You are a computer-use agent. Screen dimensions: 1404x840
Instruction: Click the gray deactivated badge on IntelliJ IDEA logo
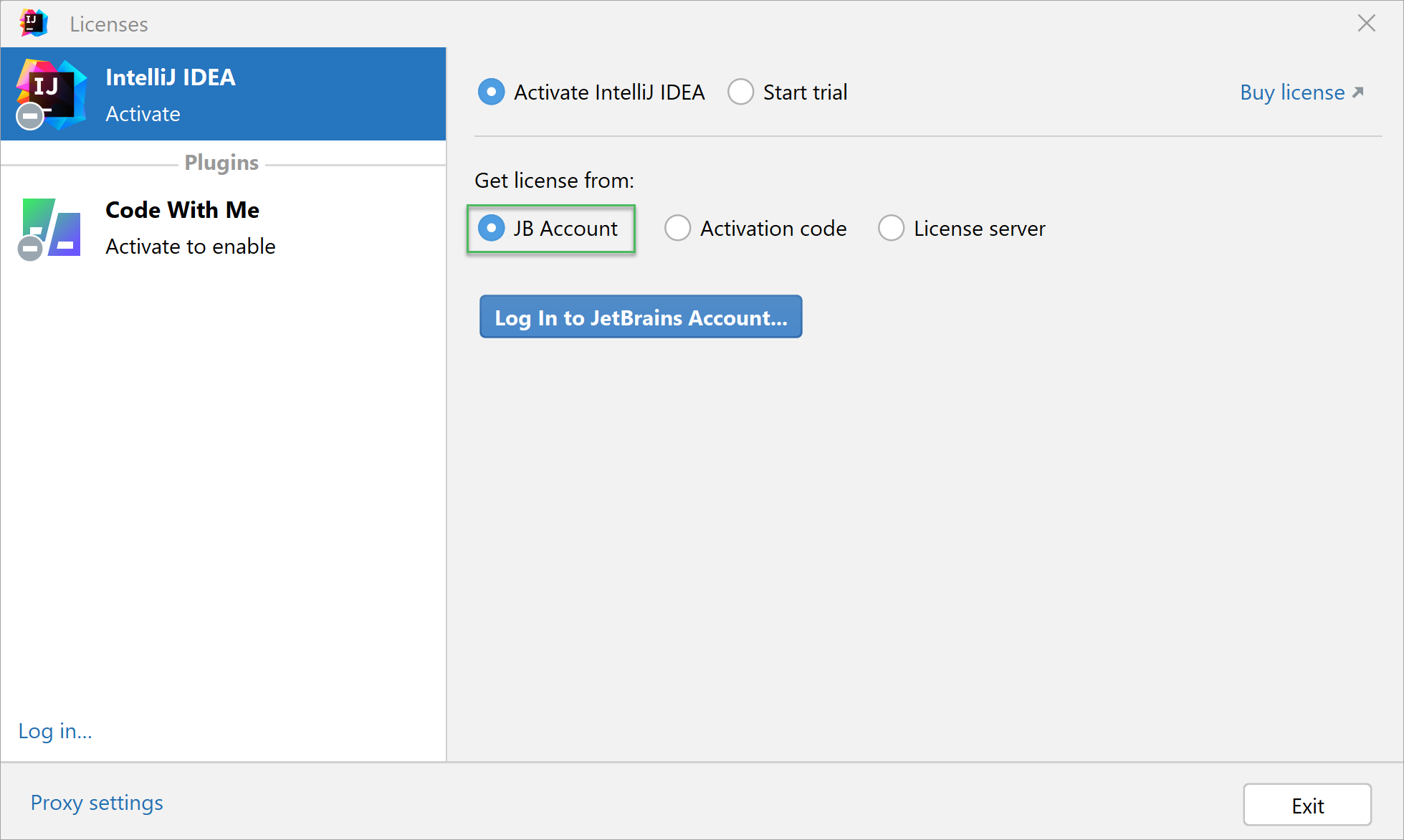point(29,116)
